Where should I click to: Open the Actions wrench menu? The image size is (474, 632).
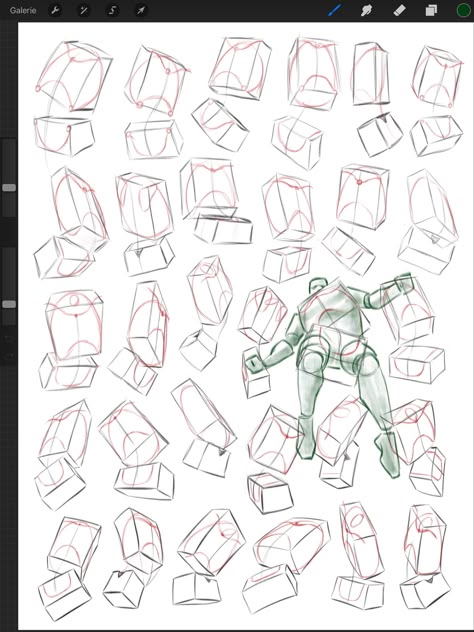[55, 10]
